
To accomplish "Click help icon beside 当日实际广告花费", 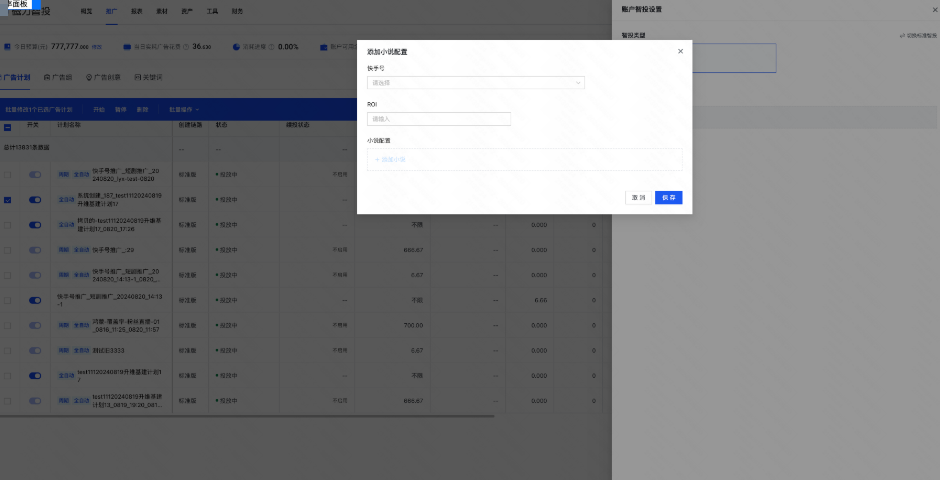I will coord(187,46).
